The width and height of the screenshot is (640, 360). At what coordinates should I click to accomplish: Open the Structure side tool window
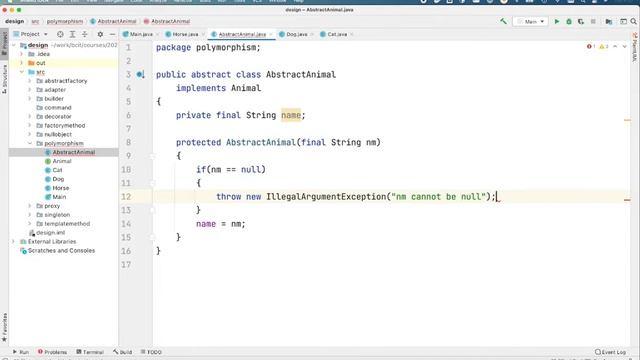pos(4,79)
